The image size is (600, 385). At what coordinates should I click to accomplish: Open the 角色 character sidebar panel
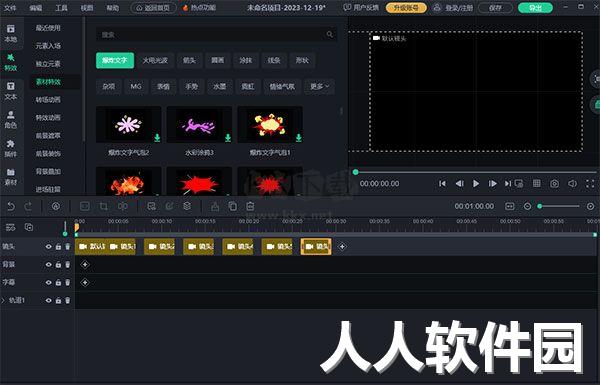click(x=11, y=119)
